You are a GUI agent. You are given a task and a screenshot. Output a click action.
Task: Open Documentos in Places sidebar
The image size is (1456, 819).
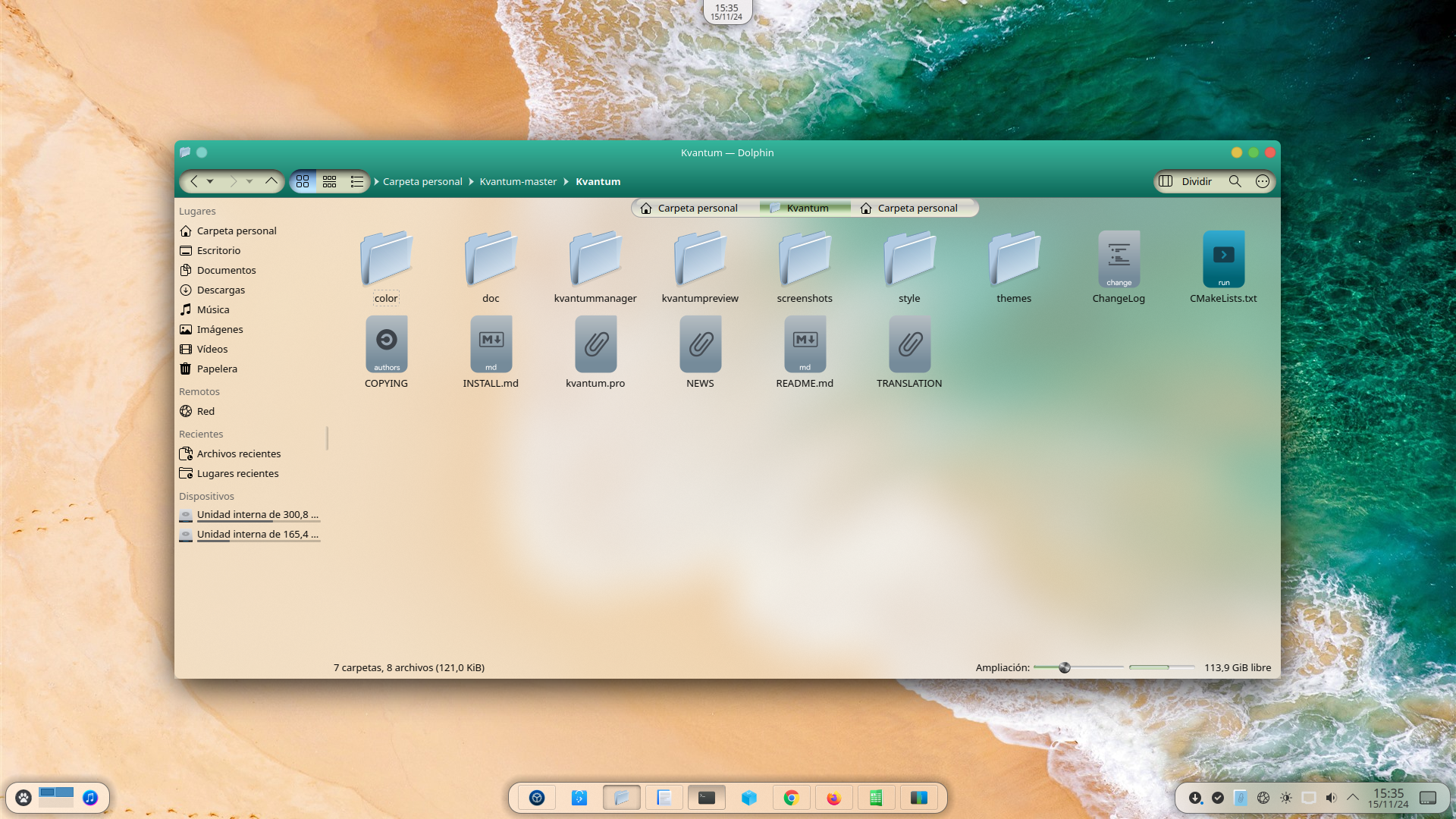tap(250, 270)
